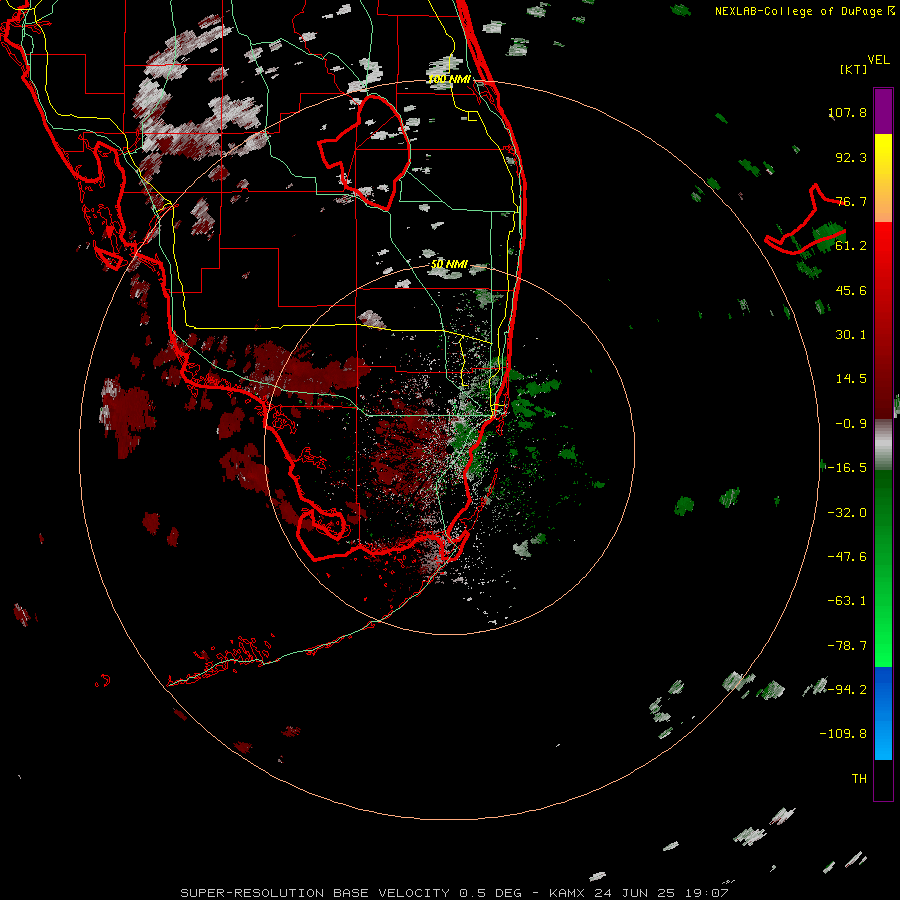Select the 30.1 legend value
The width and height of the screenshot is (900, 900).
[x=851, y=335]
